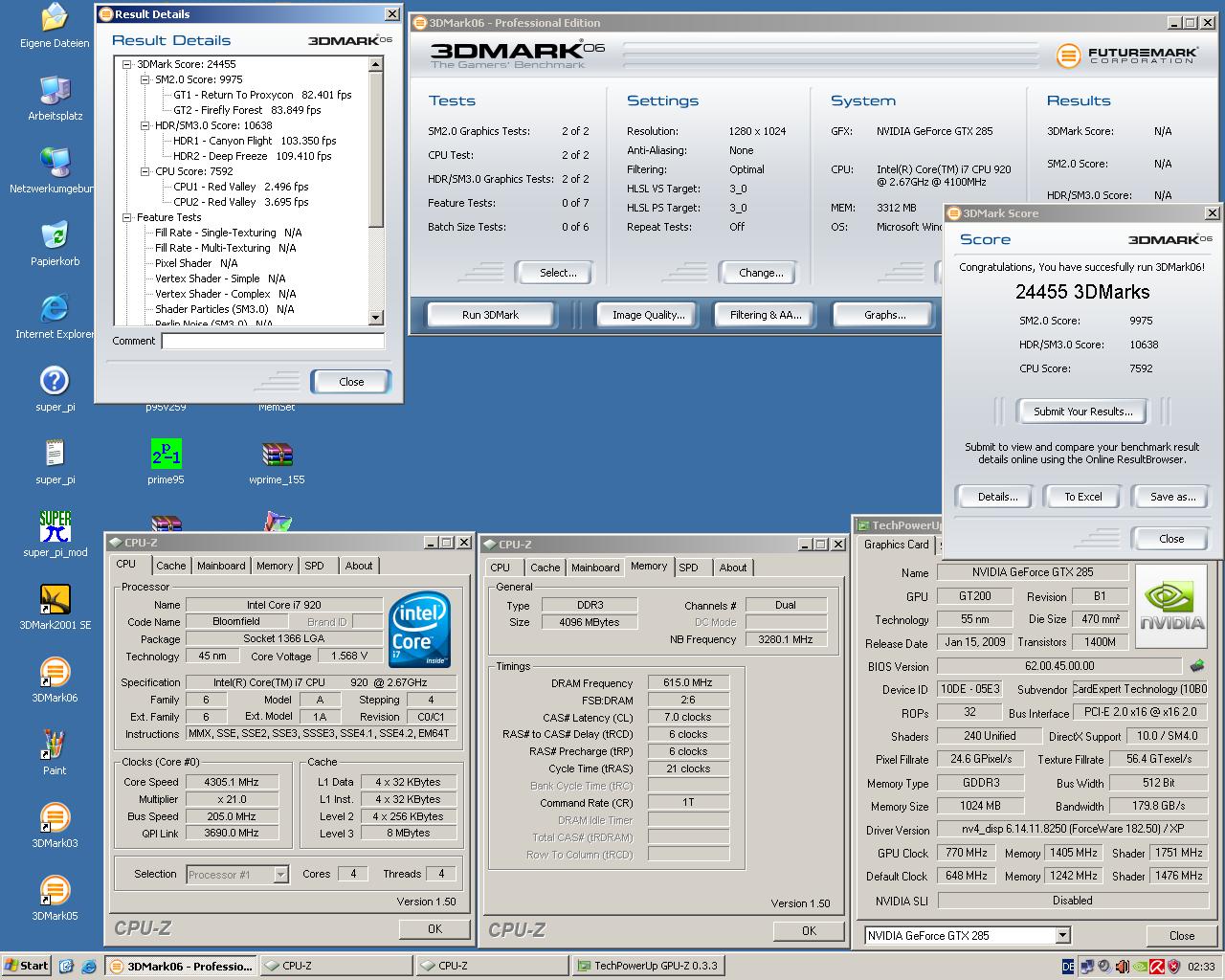Switch to Cache tab in left CPU-Z
The height and width of the screenshot is (980, 1225).
[x=171, y=566]
